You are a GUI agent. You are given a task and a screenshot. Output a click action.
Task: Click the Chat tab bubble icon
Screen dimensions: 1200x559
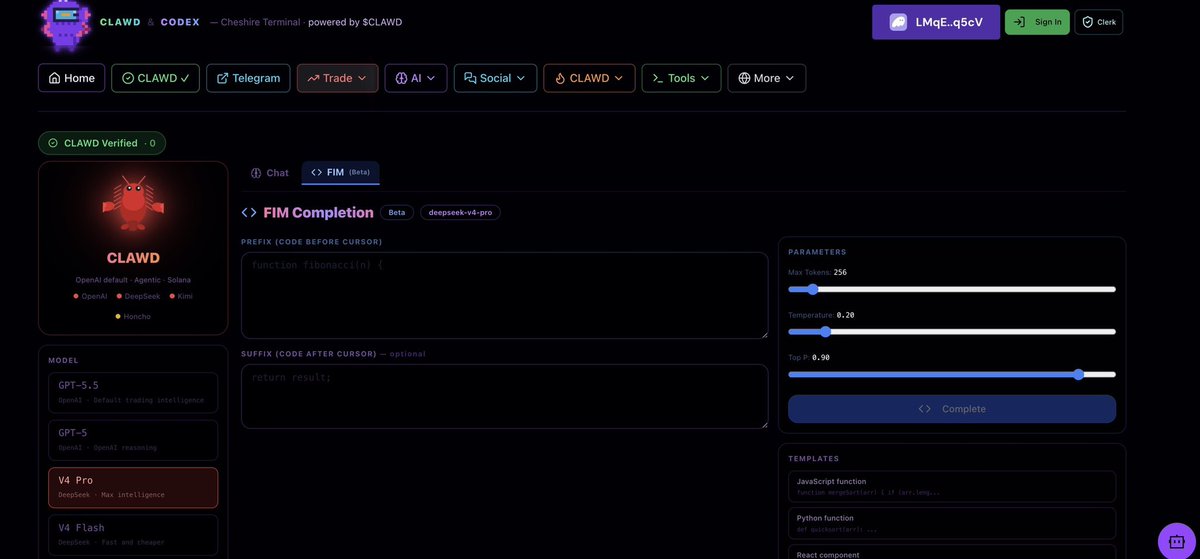[256, 173]
